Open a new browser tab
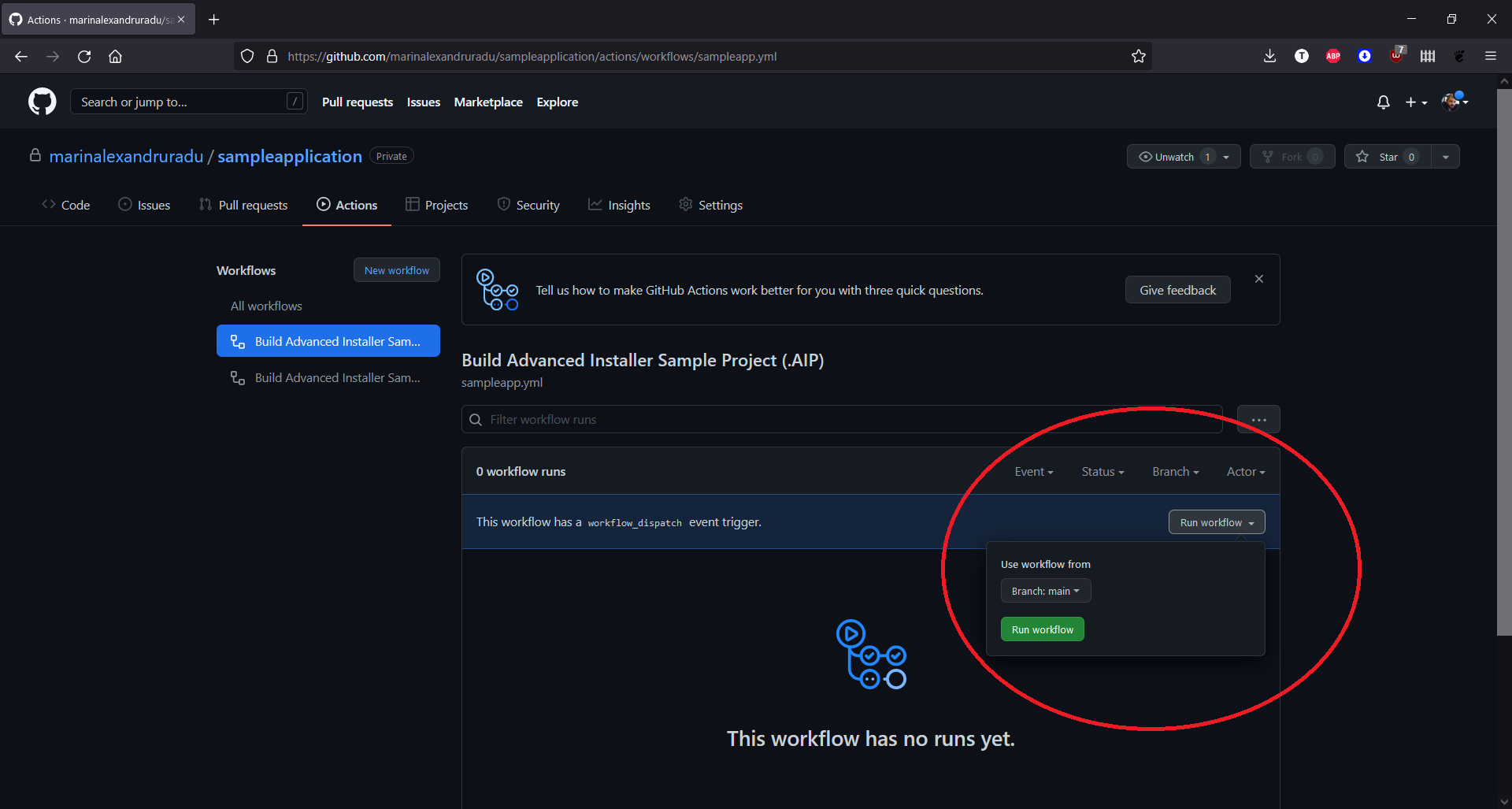 pos(213,20)
